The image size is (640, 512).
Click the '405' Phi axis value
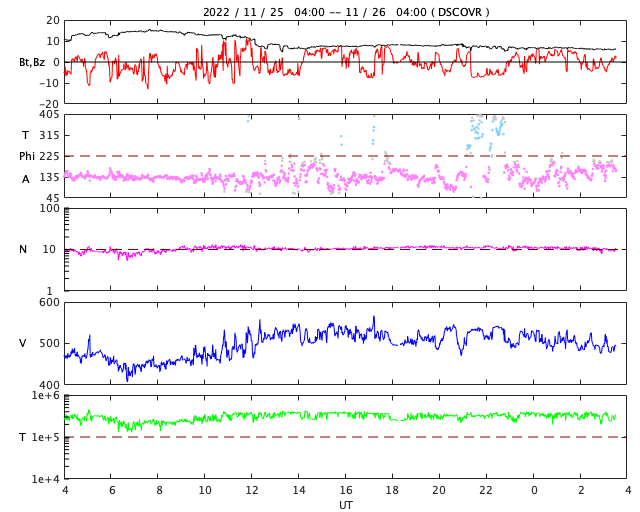click(x=49, y=115)
